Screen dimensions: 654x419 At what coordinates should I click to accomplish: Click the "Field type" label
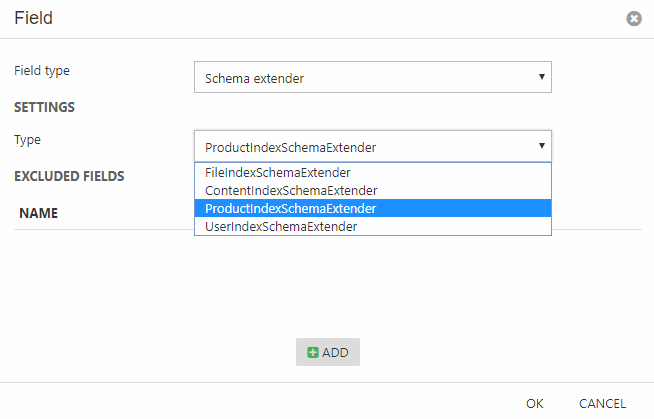tap(42, 71)
